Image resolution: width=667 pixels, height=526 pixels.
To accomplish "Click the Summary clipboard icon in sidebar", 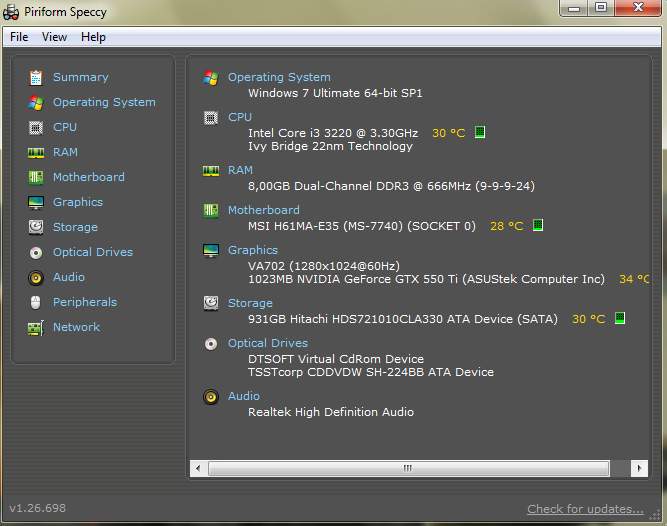I will [36, 78].
